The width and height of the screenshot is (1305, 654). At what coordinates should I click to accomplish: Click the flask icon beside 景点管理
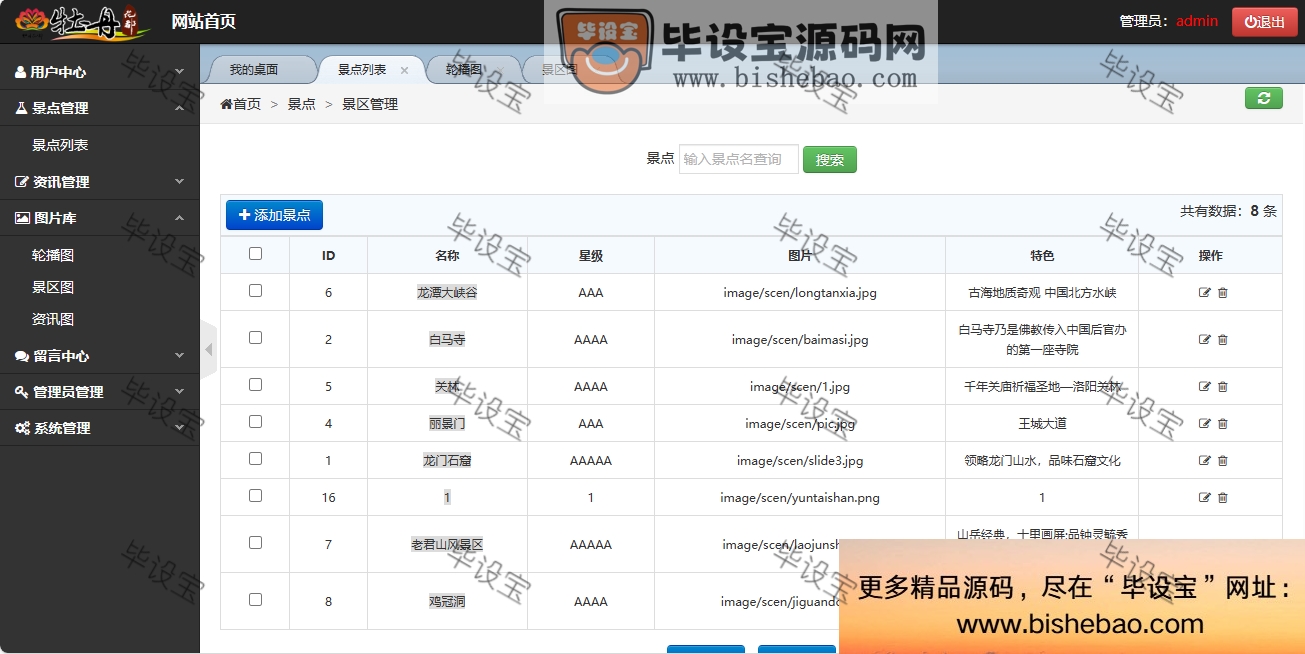pos(21,108)
